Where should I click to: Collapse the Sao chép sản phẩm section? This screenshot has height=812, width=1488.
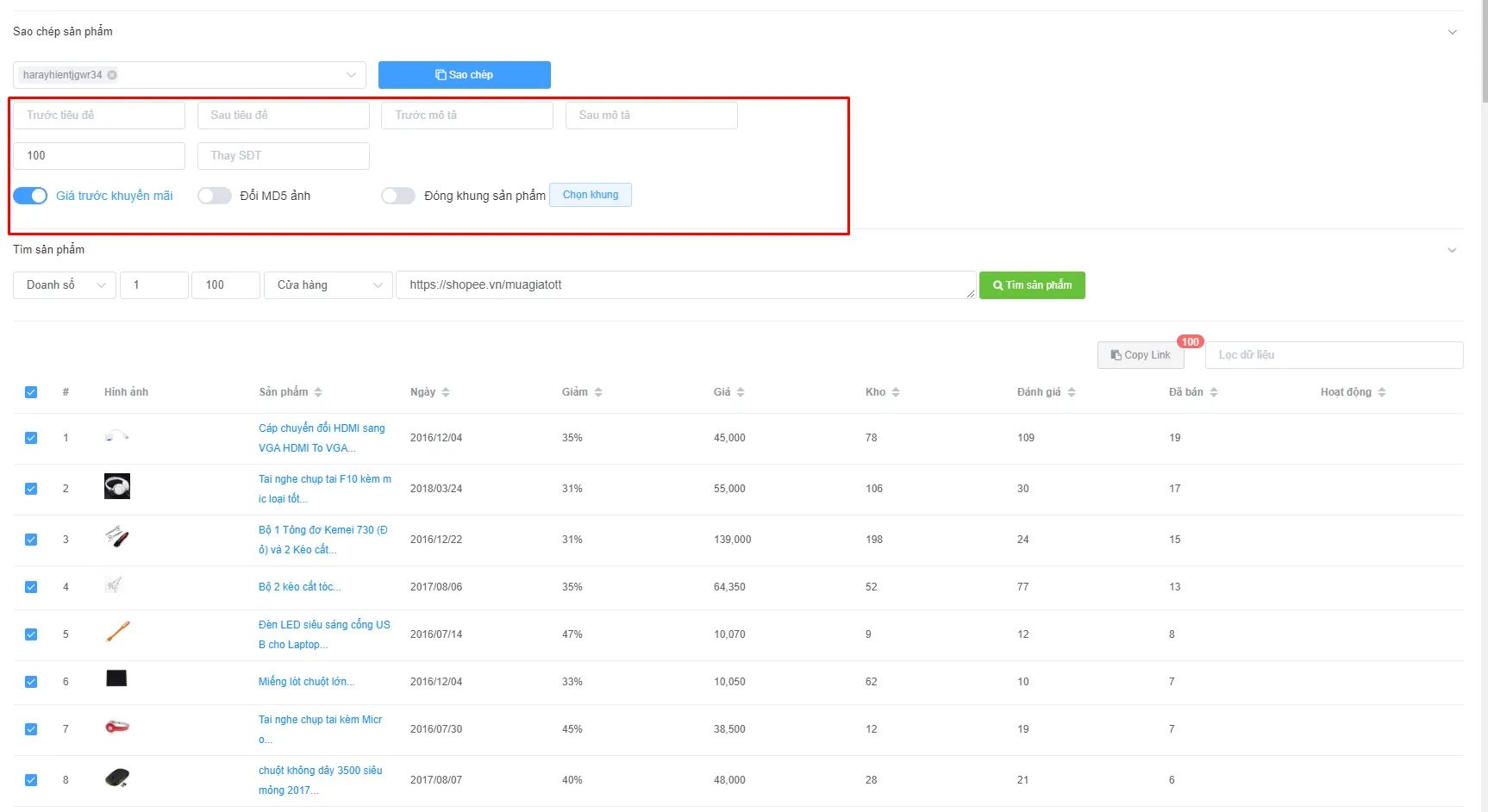click(1452, 32)
